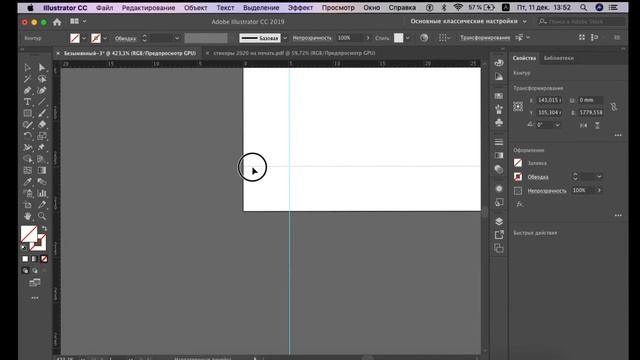Open rotation angle dropdown in Properties

click(x=558, y=125)
